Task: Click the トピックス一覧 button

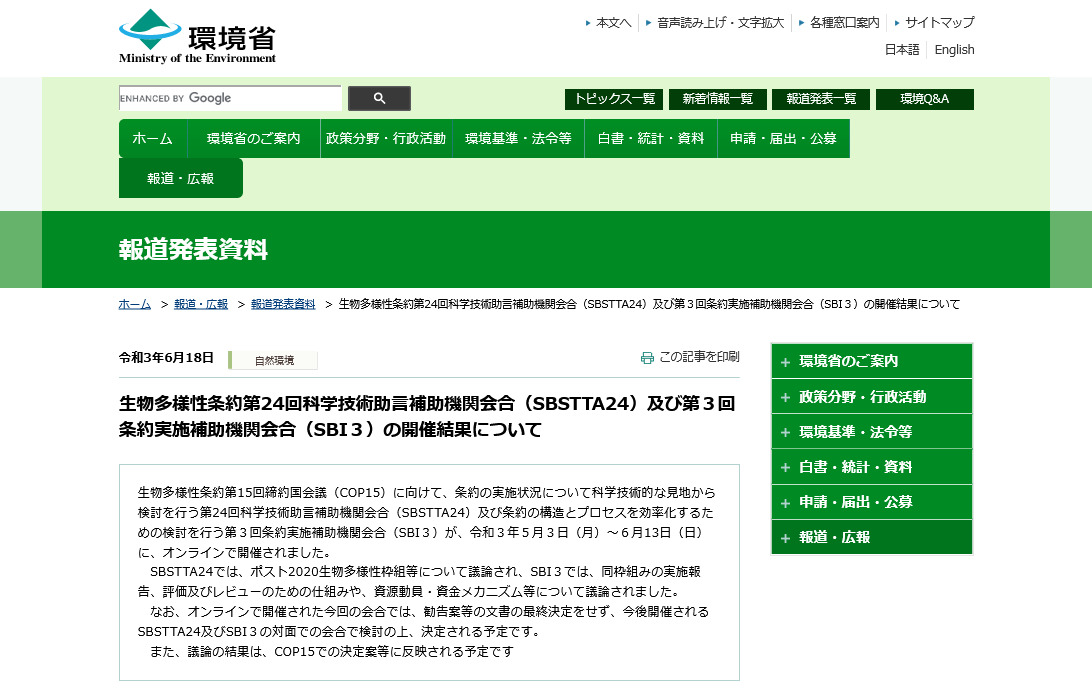Action: click(612, 99)
